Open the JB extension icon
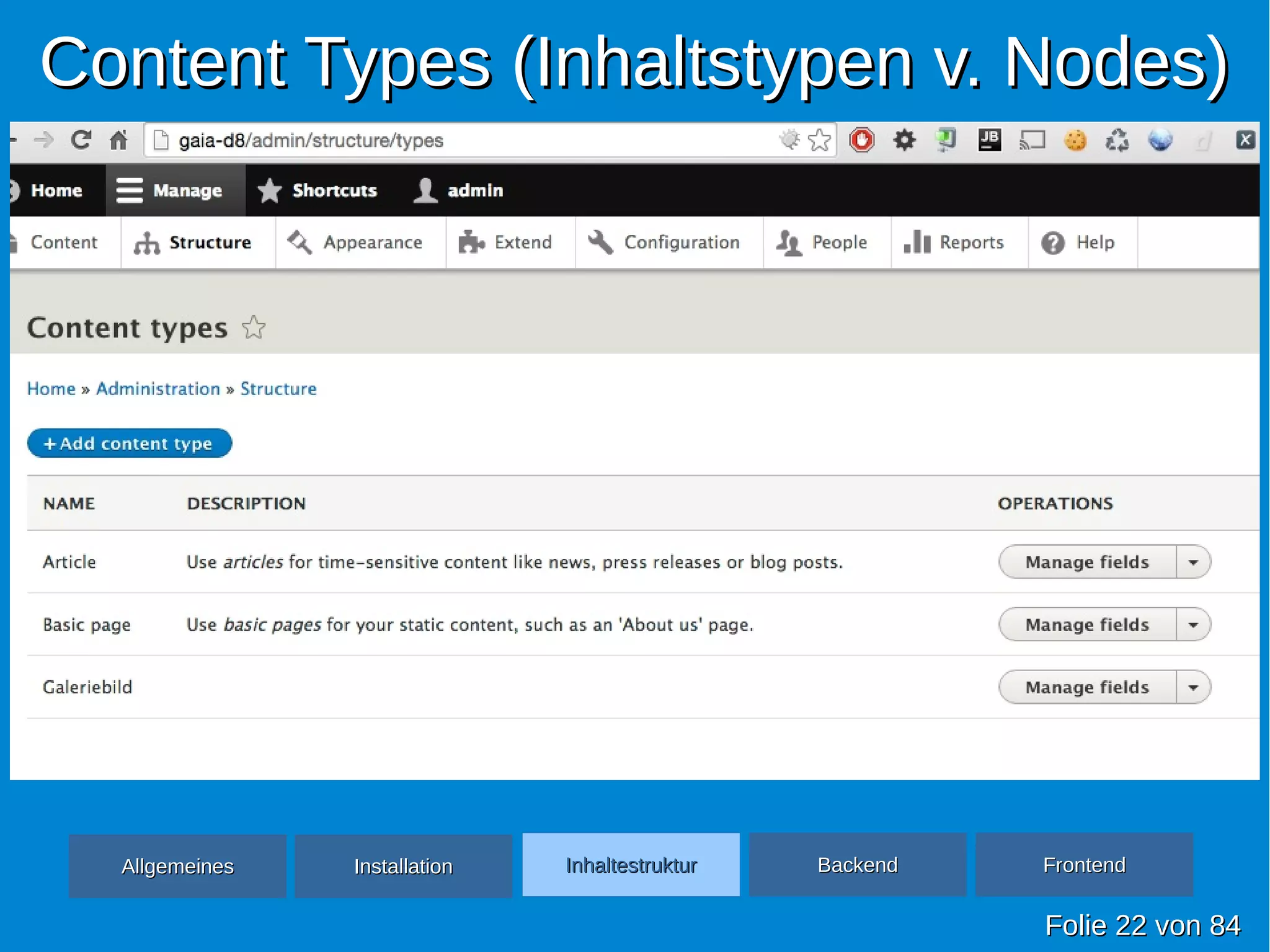The width and height of the screenshot is (1270, 952). pyautogui.click(x=990, y=140)
